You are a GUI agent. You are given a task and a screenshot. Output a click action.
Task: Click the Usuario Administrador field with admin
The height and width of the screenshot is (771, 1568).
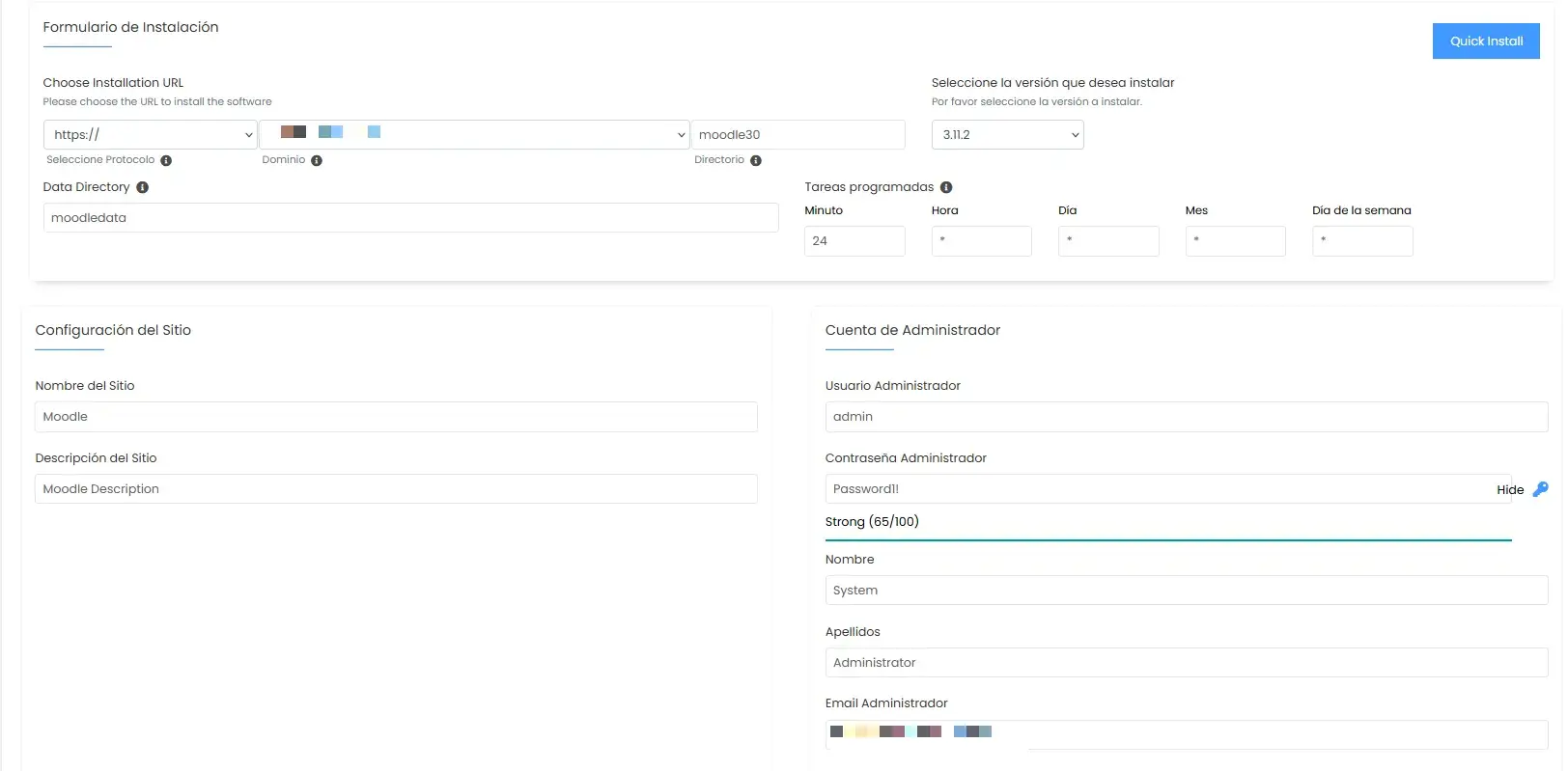tap(1187, 416)
